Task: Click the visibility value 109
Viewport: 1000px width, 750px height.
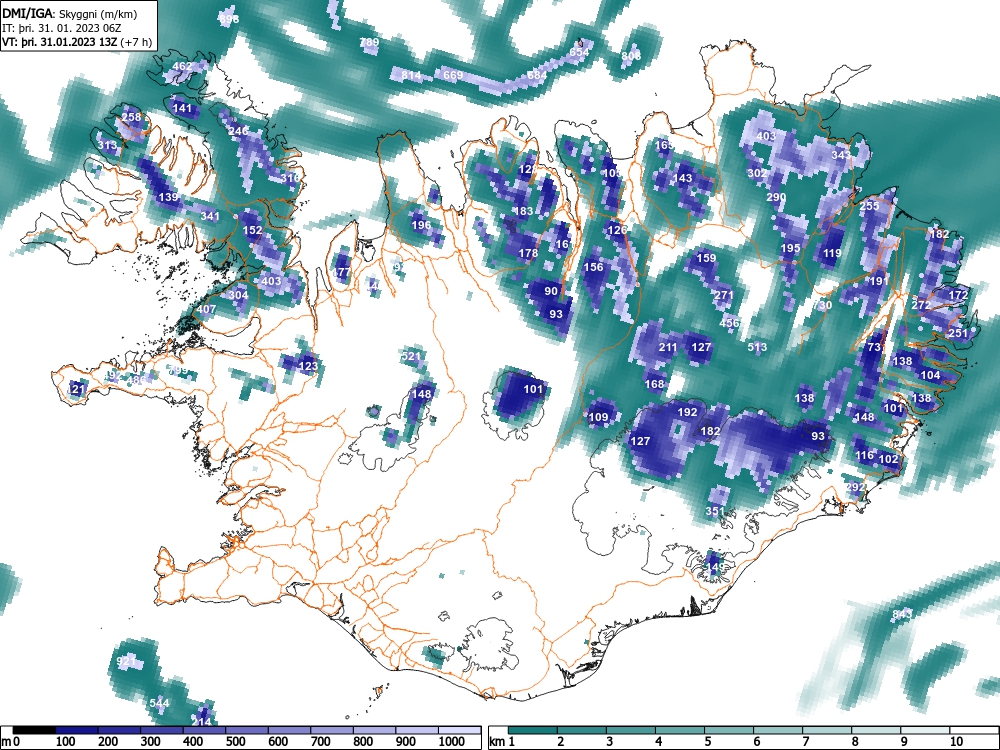Action: click(x=598, y=417)
